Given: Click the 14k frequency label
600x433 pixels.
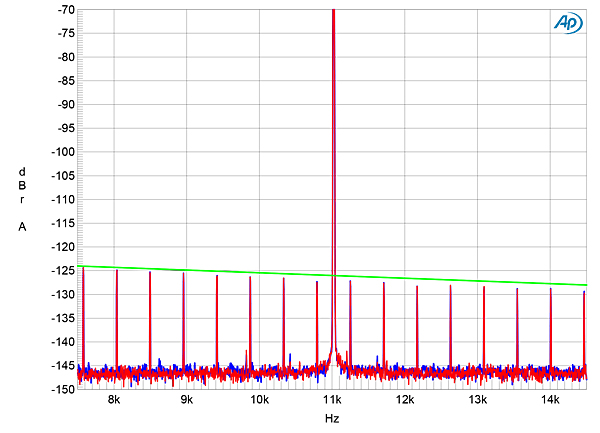Looking at the screenshot, I should 550,400.
